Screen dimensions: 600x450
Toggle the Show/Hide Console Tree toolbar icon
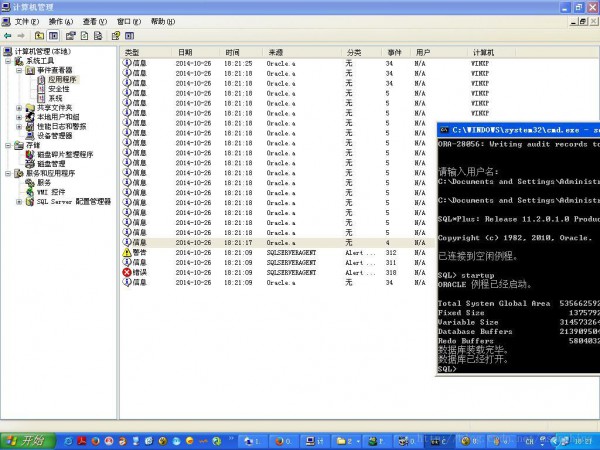pyautogui.click(x=54, y=36)
